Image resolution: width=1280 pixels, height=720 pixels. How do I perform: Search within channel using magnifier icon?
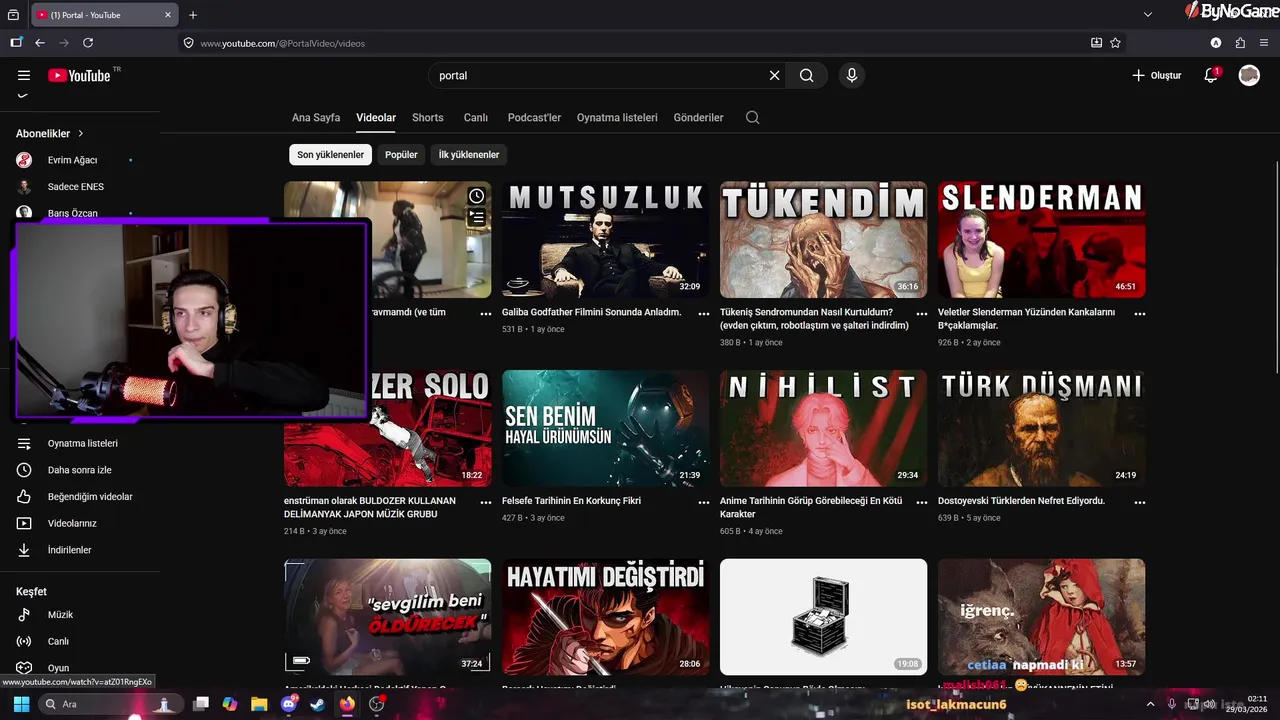753,117
